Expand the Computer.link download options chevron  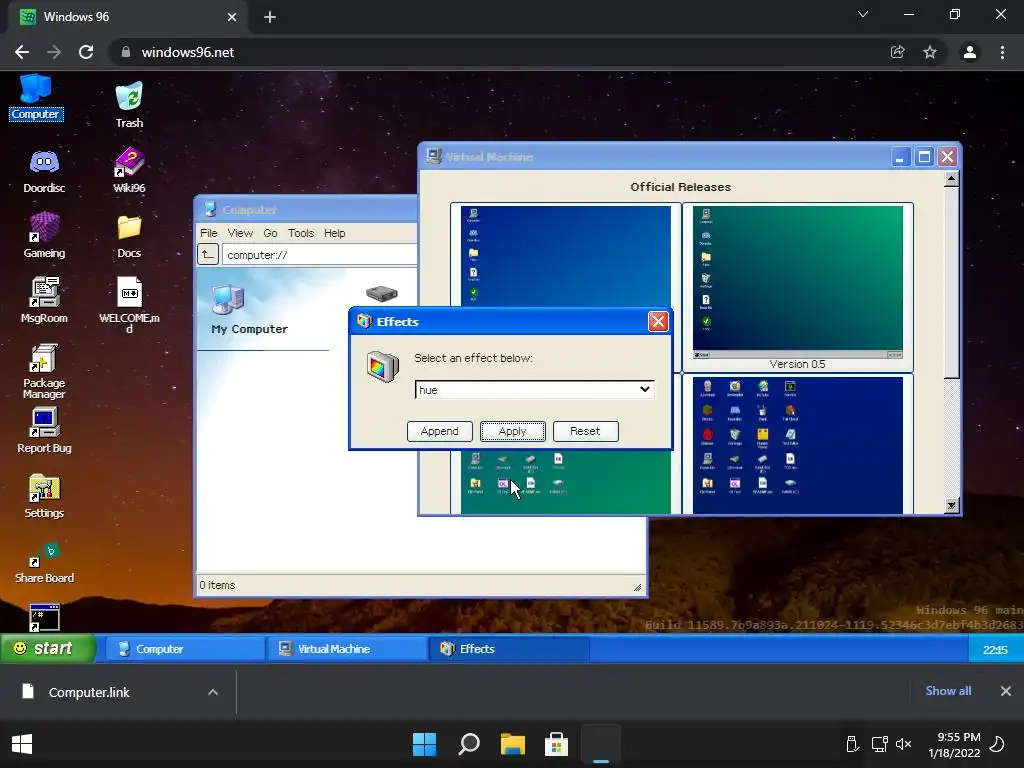[213, 692]
